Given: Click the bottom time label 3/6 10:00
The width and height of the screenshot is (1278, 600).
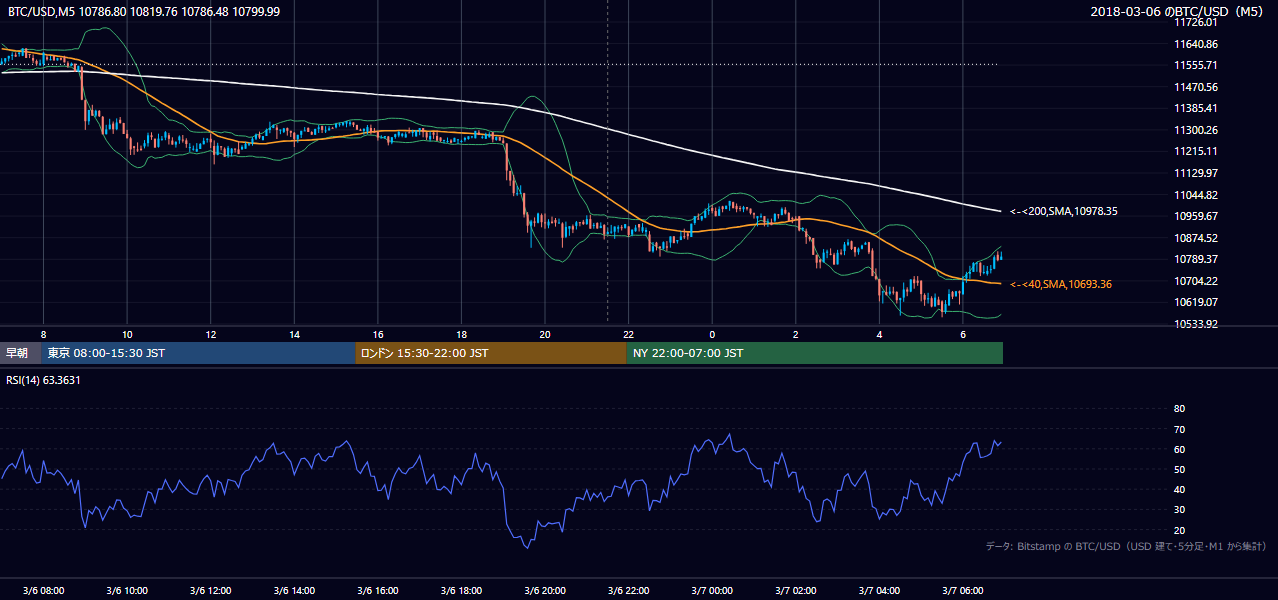Looking at the screenshot, I should point(127,591).
